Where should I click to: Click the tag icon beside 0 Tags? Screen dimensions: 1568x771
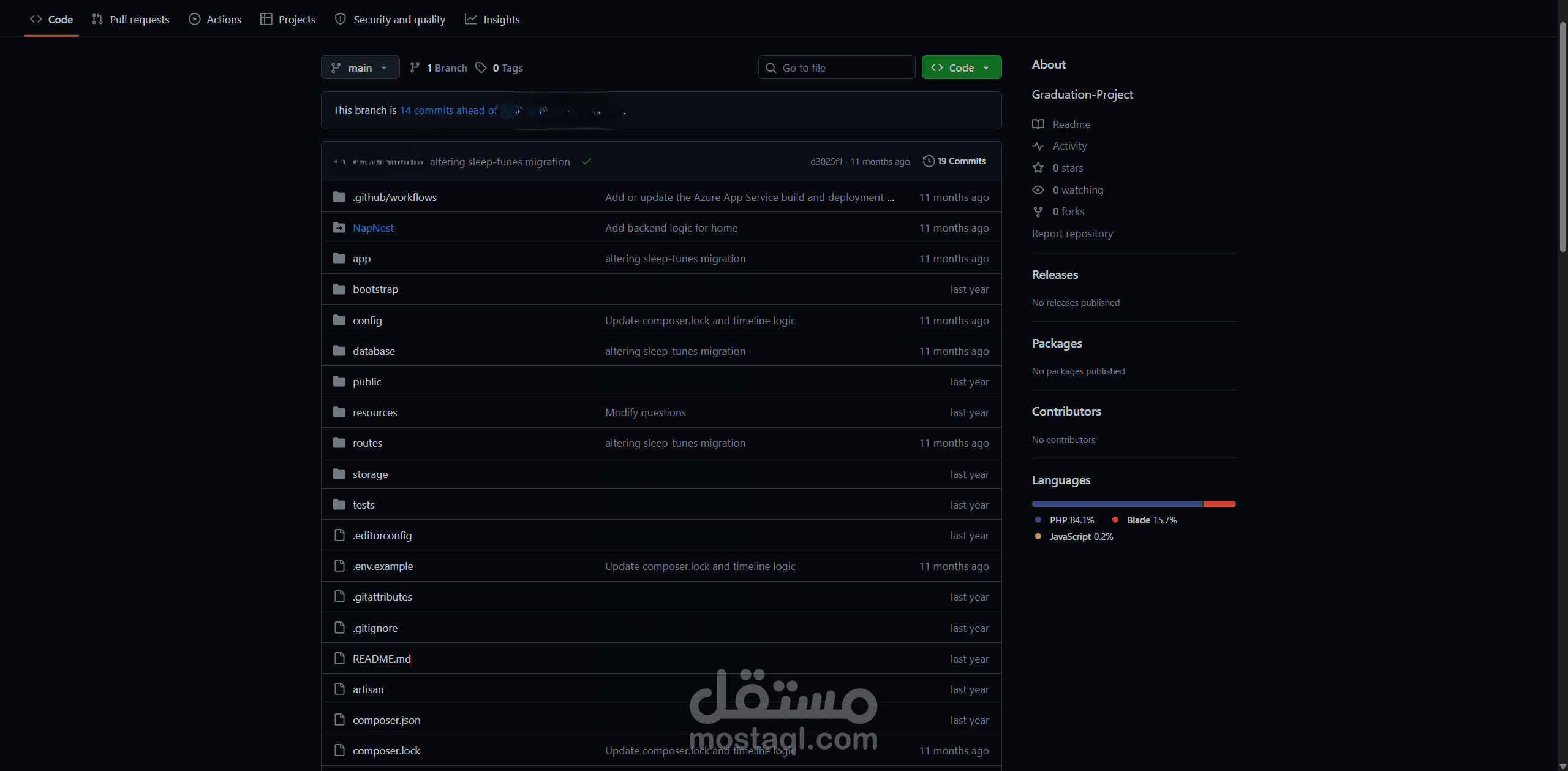(481, 67)
